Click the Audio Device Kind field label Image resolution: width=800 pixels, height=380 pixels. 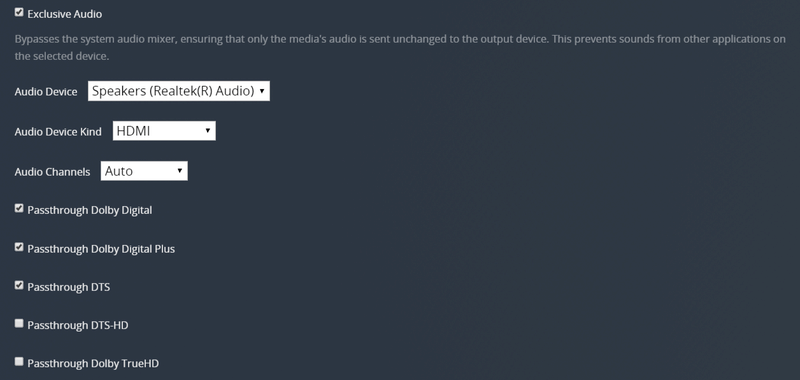click(x=58, y=132)
